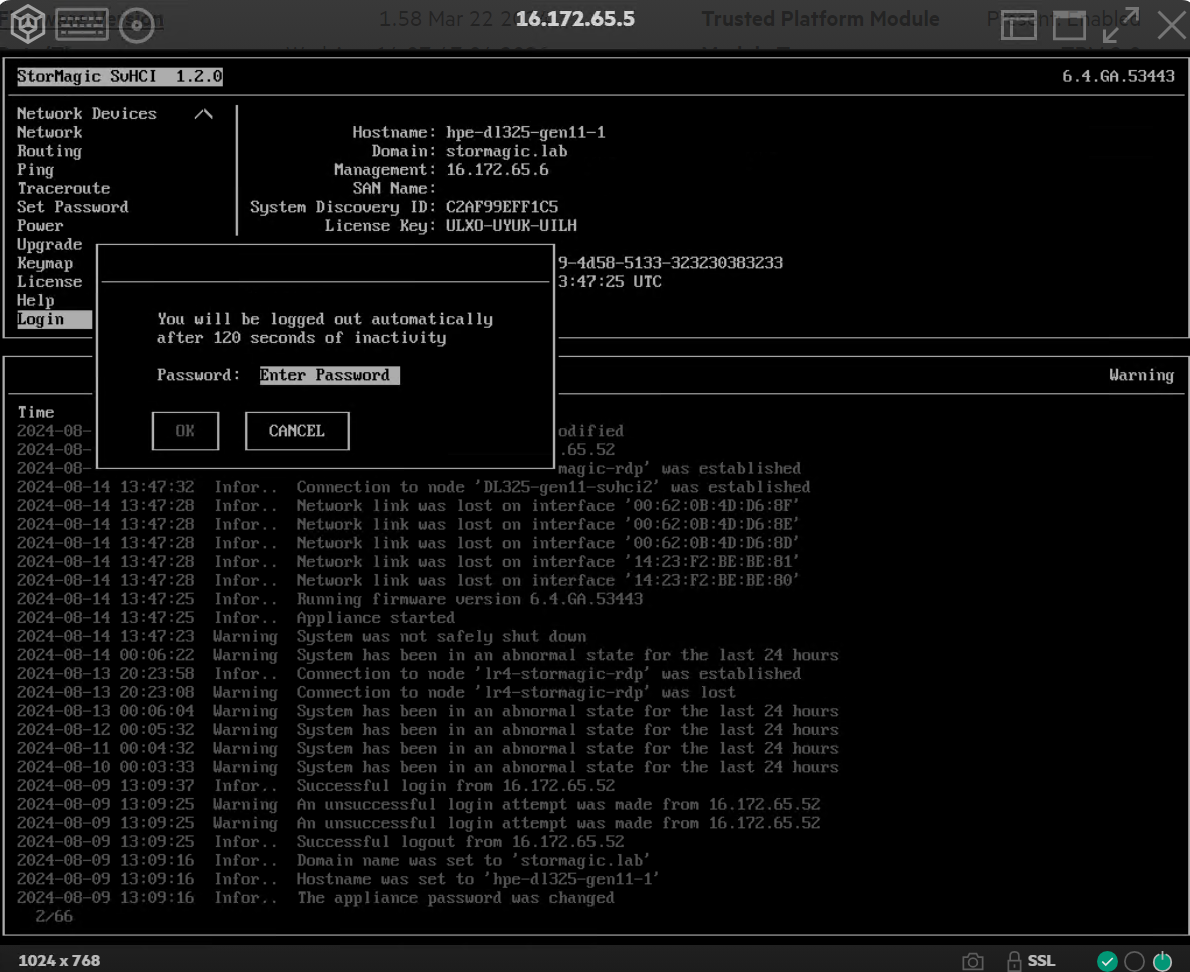Click the Enter Password input field
Image resolution: width=1190 pixels, height=972 pixels.
[x=329, y=376]
